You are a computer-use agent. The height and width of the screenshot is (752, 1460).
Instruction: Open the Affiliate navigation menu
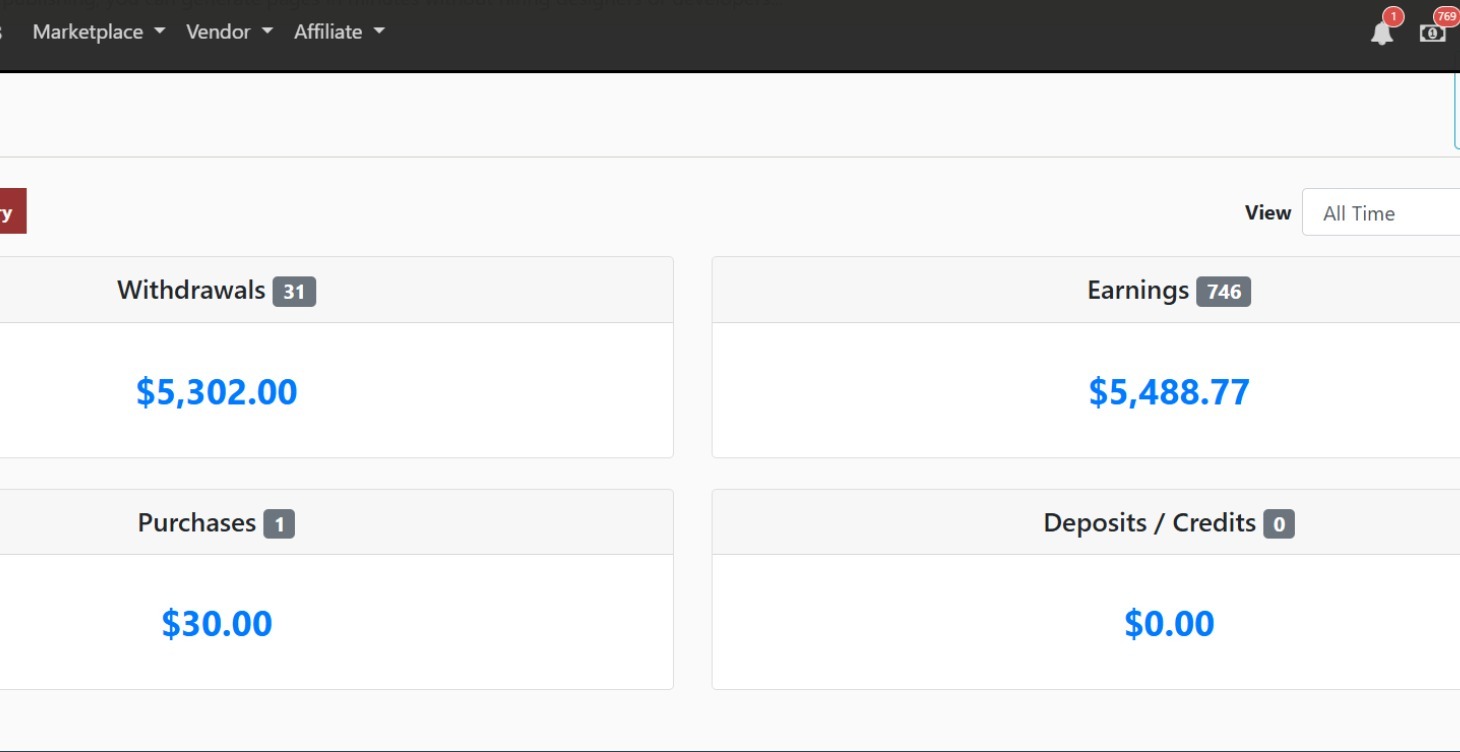(339, 32)
